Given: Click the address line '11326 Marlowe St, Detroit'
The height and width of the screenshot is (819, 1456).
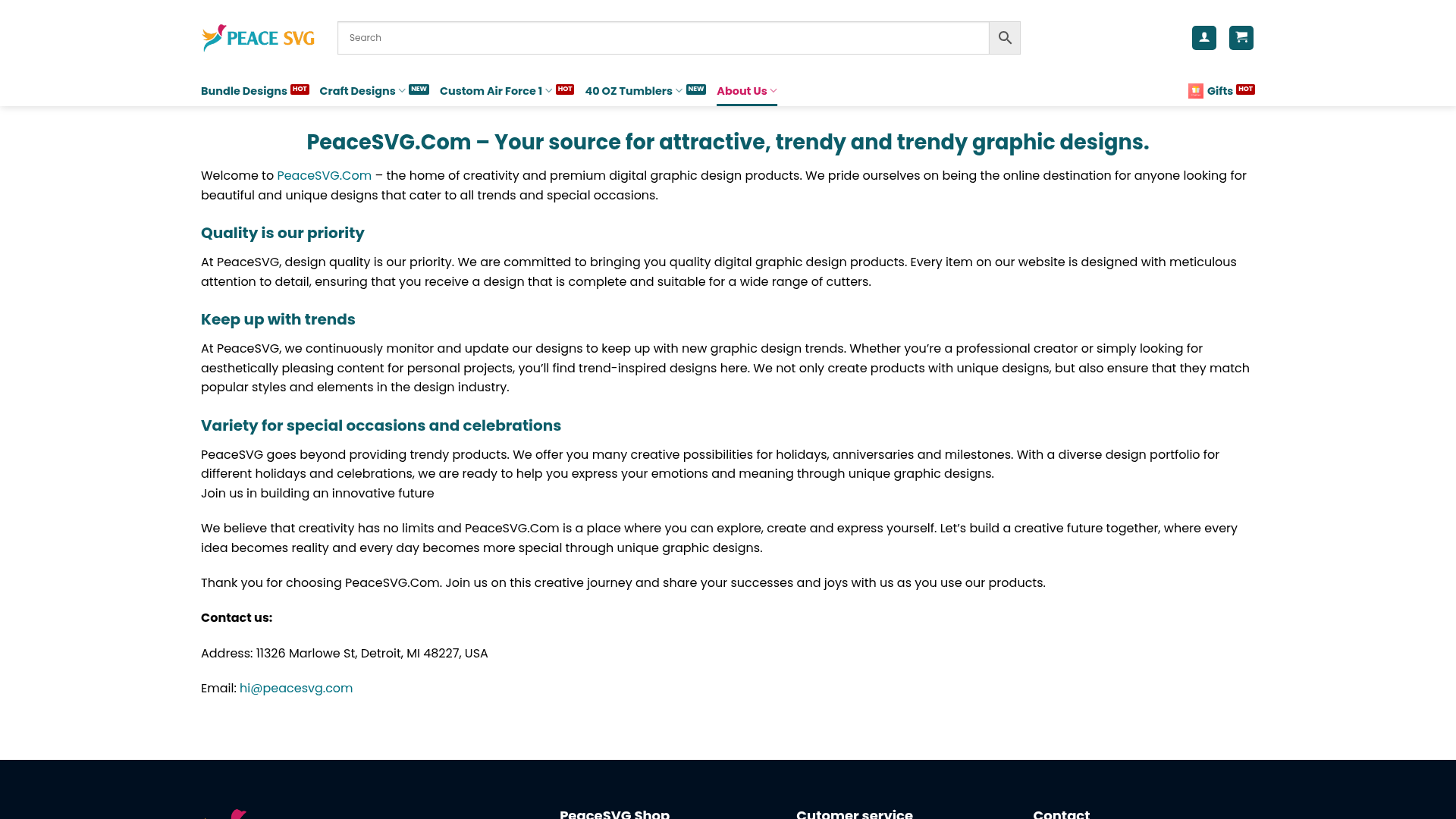Looking at the screenshot, I should (x=344, y=654).
